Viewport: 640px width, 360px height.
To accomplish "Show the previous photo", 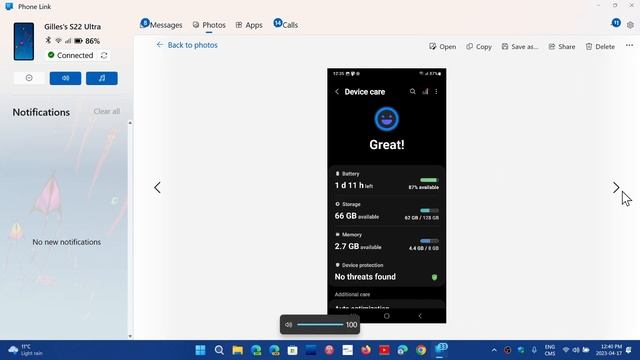I will point(158,187).
